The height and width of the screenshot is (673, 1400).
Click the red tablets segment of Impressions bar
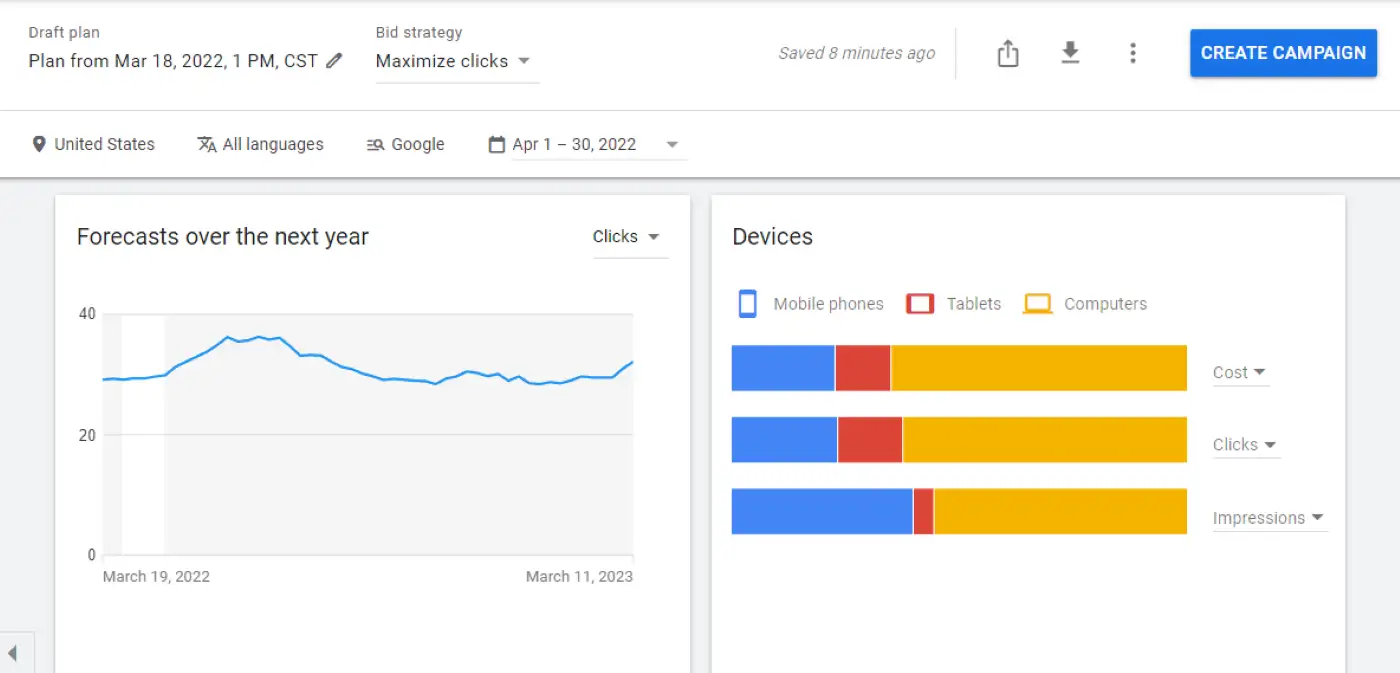[923, 511]
